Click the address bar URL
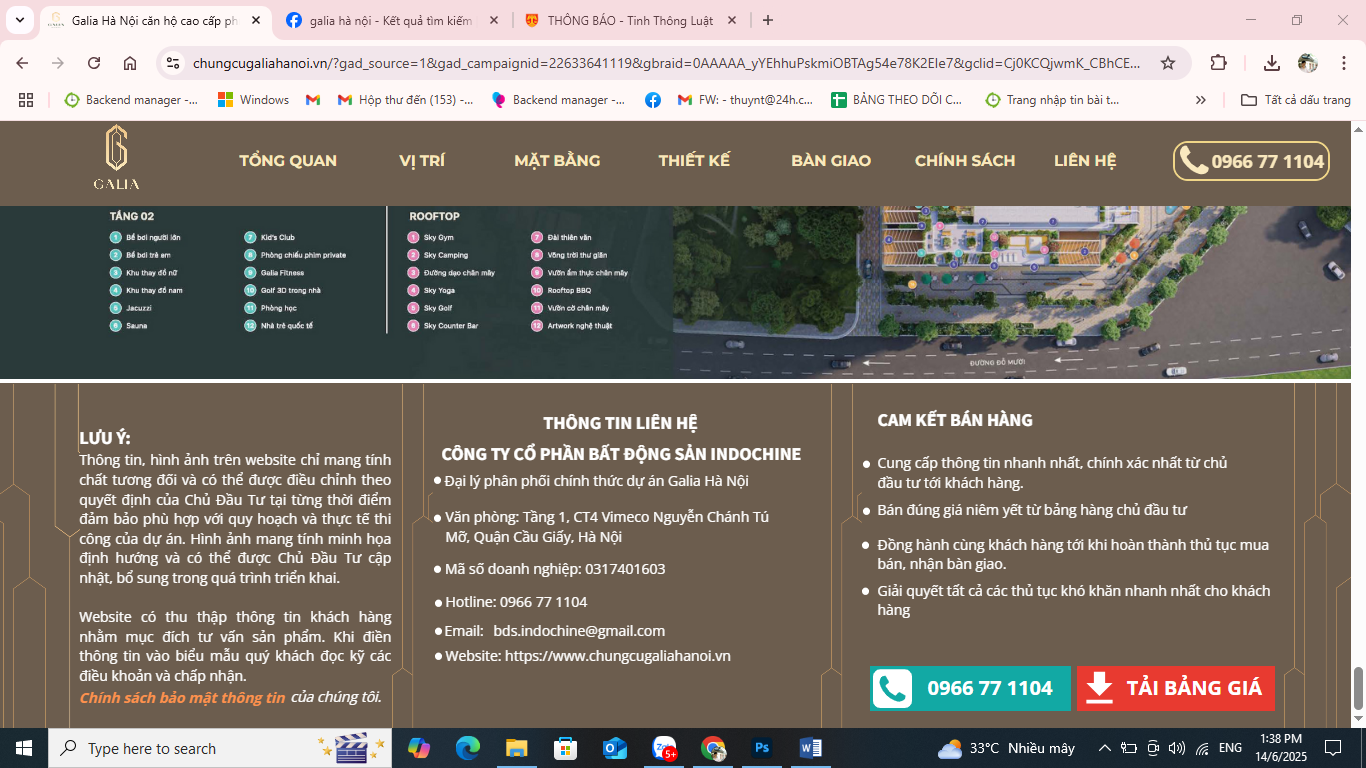 pos(665,63)
